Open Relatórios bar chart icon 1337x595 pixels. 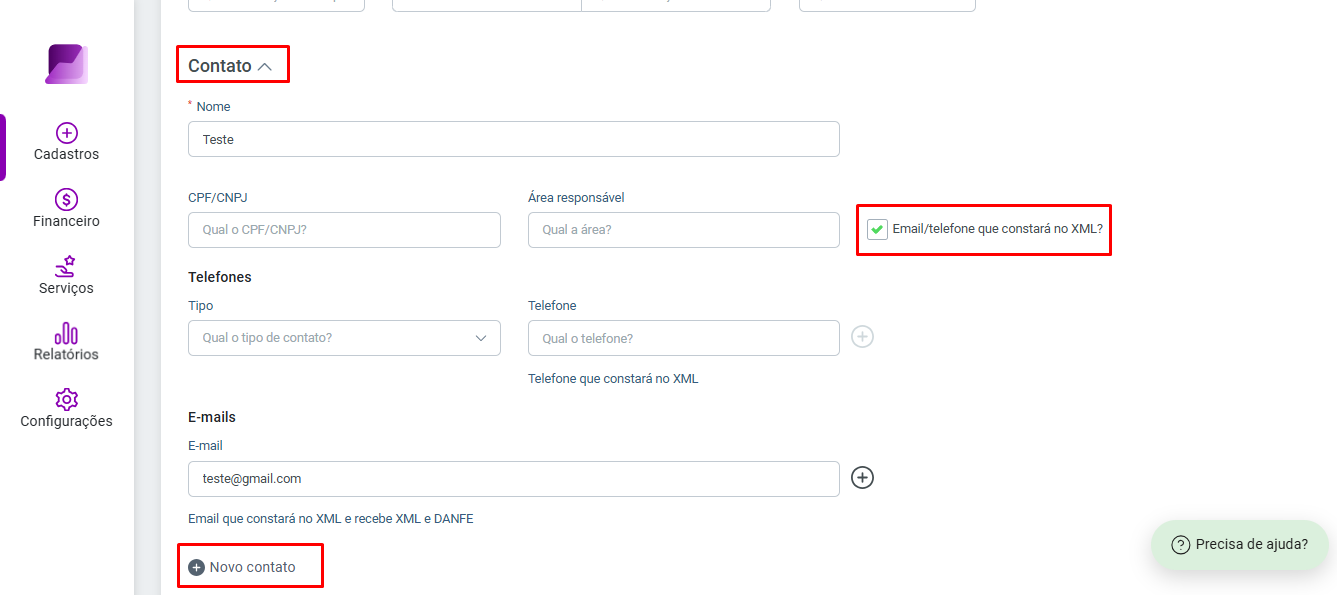[x=66, y=333]
